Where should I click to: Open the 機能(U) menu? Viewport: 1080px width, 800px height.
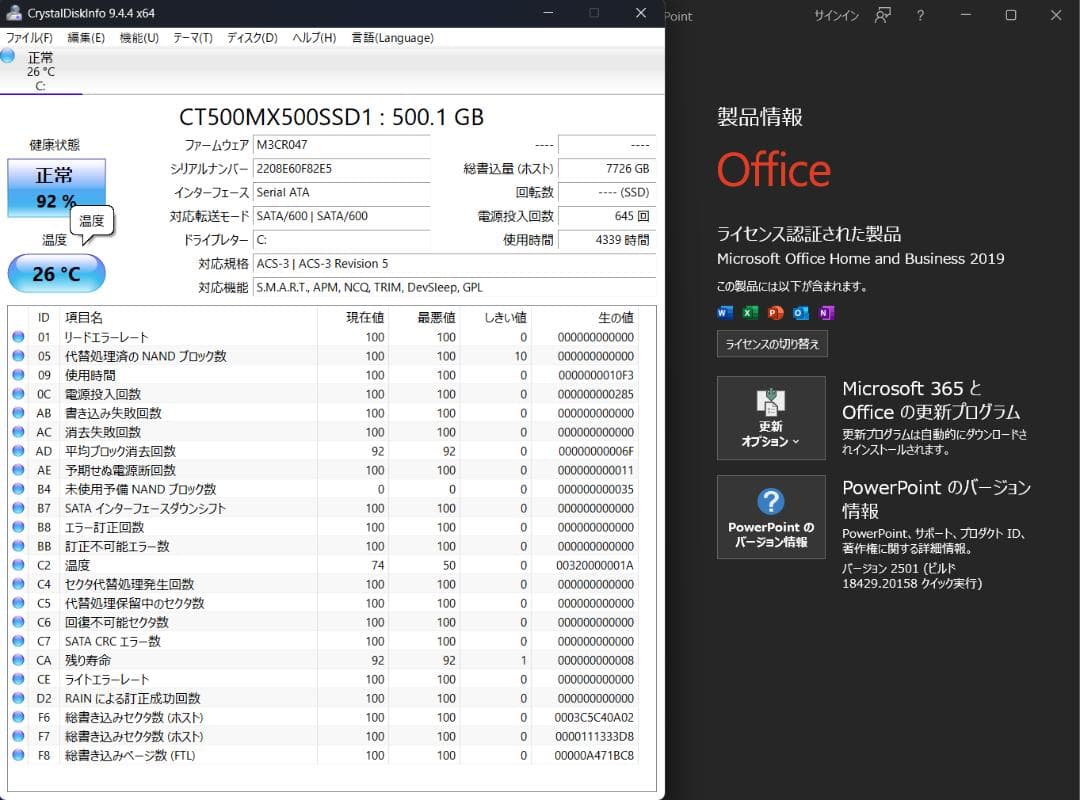137,37
